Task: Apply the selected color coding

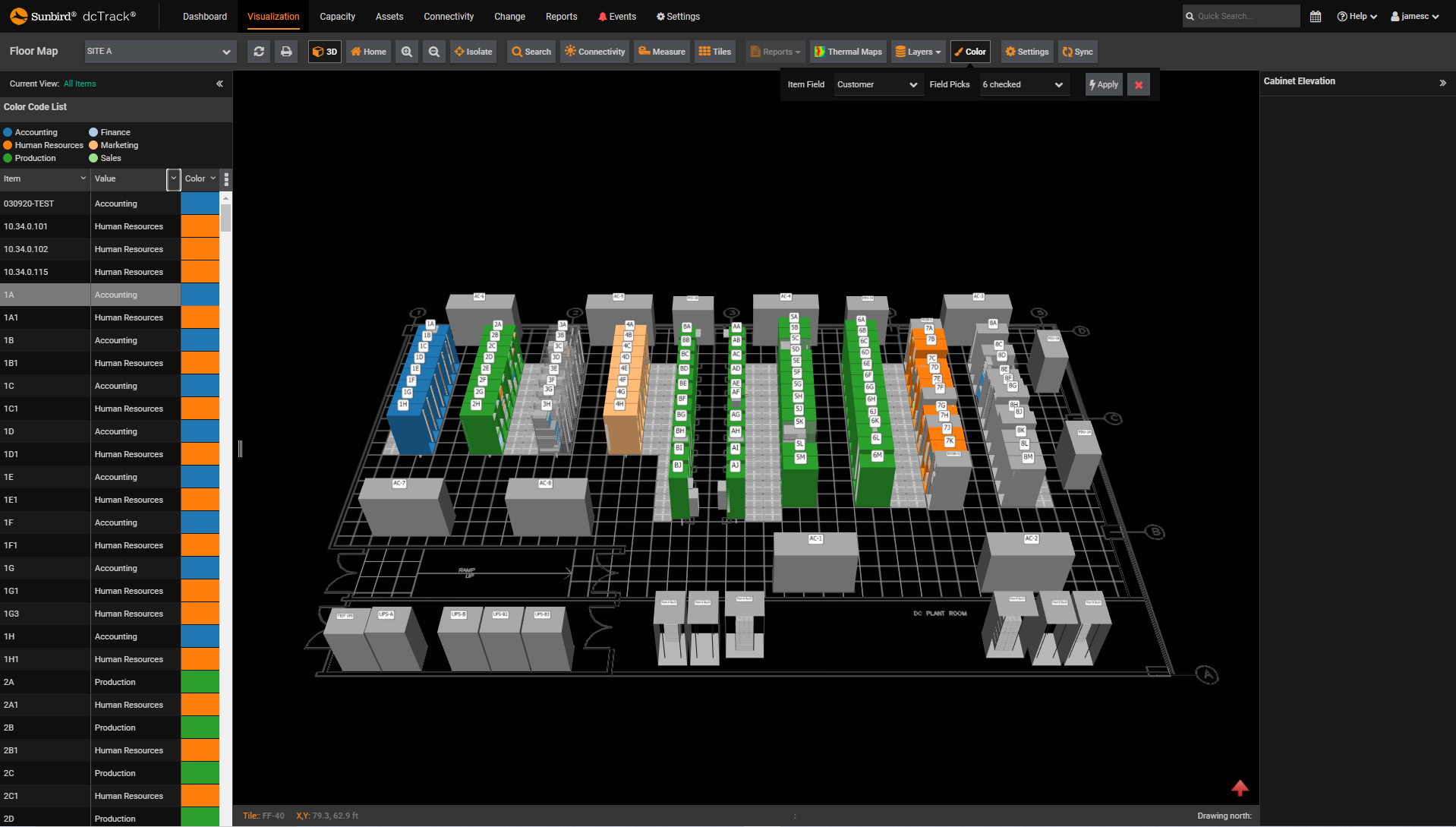Action: tap(1103, 84)
